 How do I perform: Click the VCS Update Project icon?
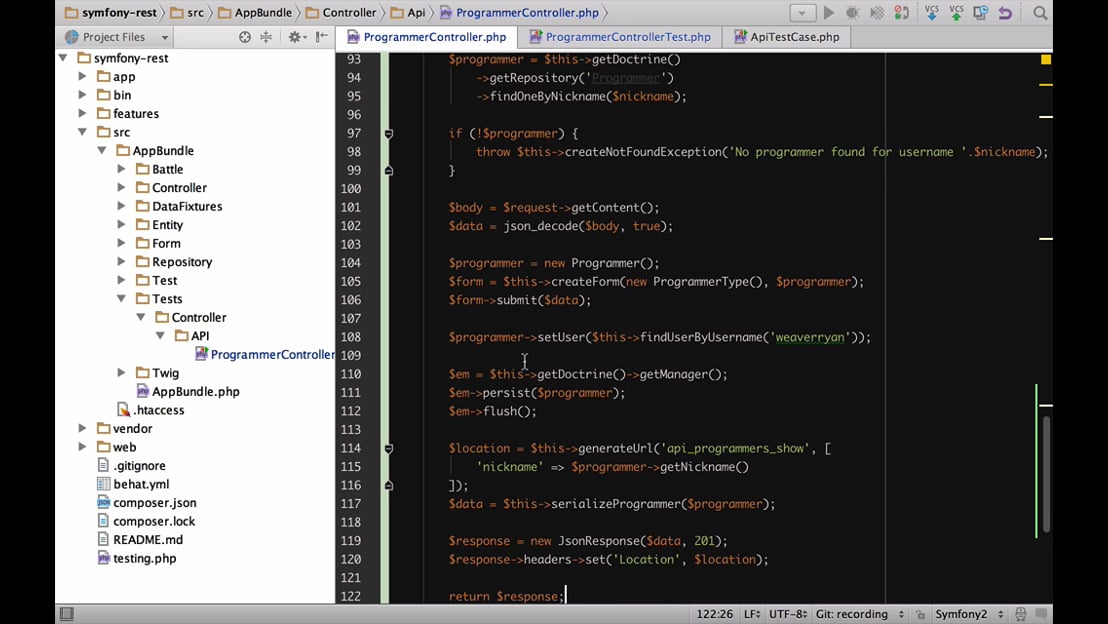tap(932, 12)
